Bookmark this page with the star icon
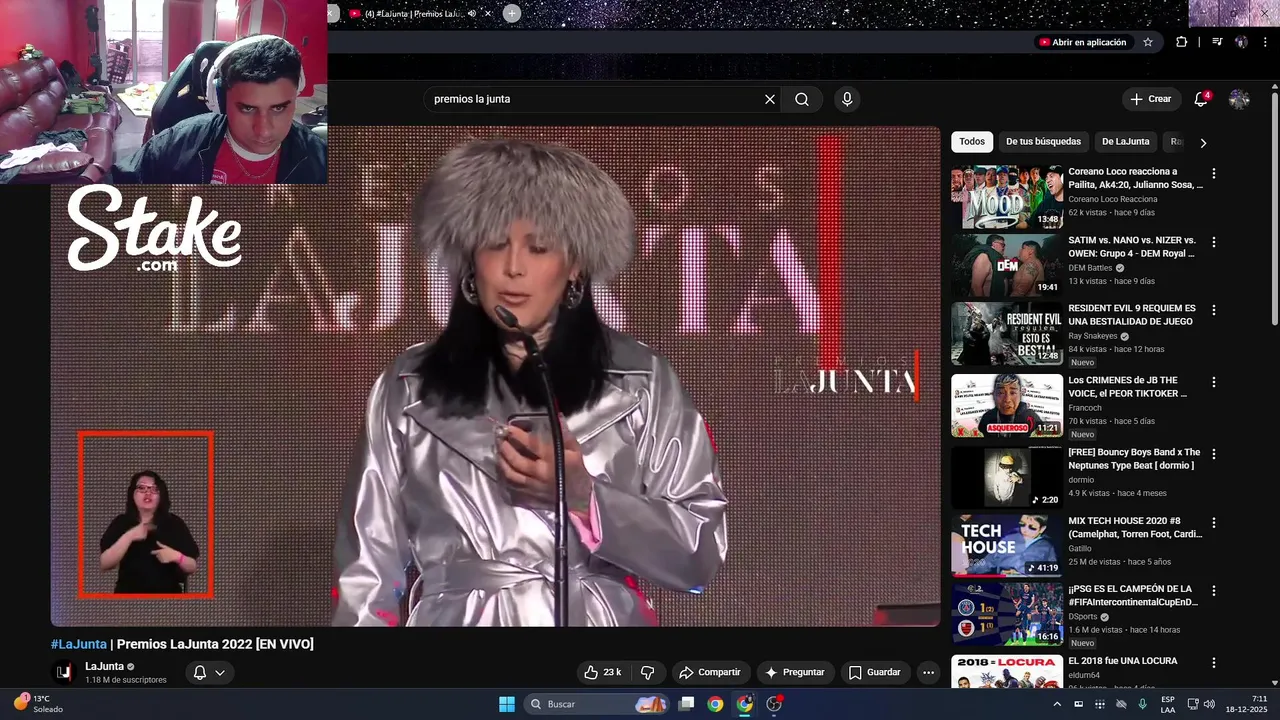The height and width of the screenshot is (720, 1280). (x=1148, y=42)
